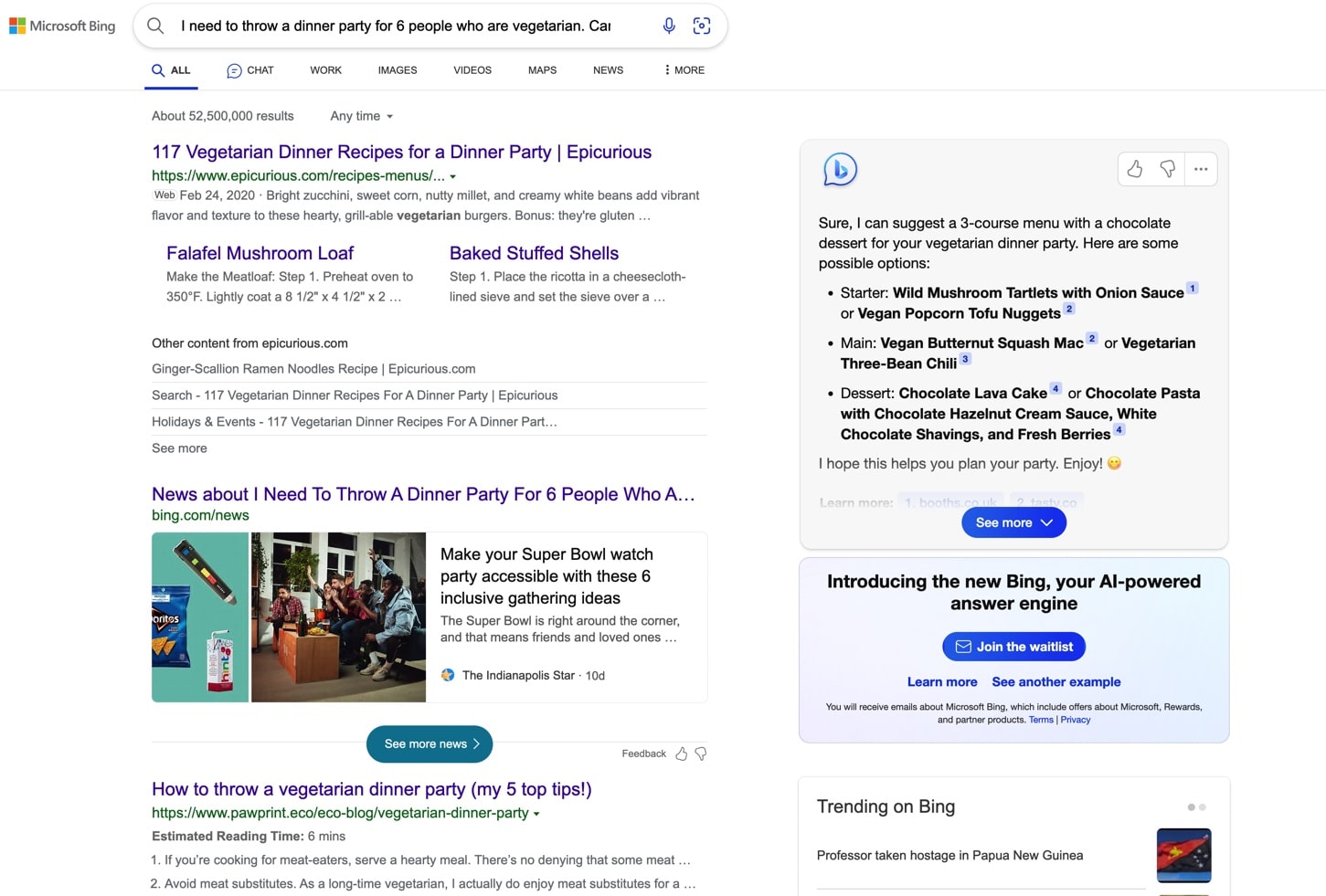
Task: Expand epicurious See more content
Action: (179, 448)
